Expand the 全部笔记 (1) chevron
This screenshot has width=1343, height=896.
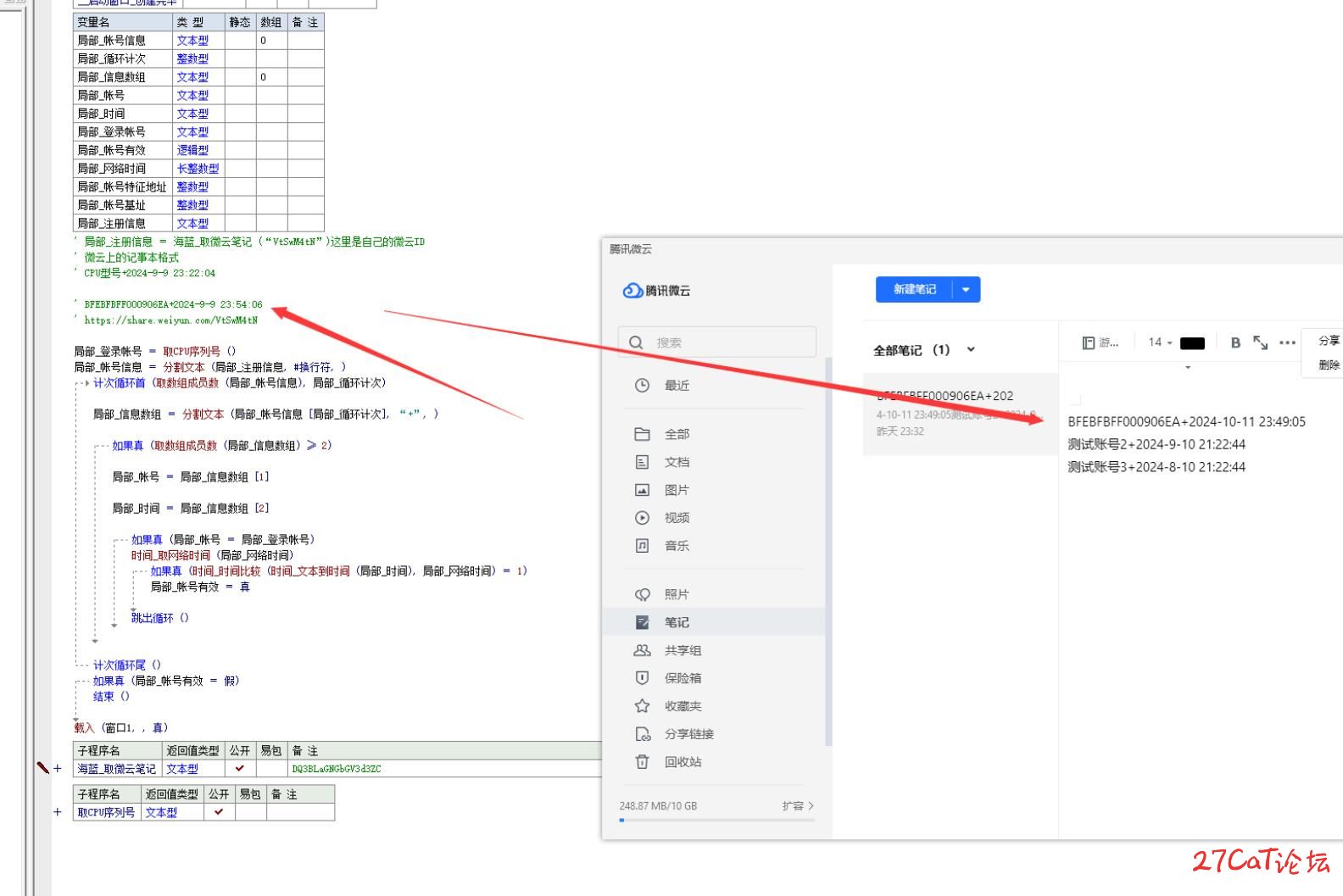971,349
